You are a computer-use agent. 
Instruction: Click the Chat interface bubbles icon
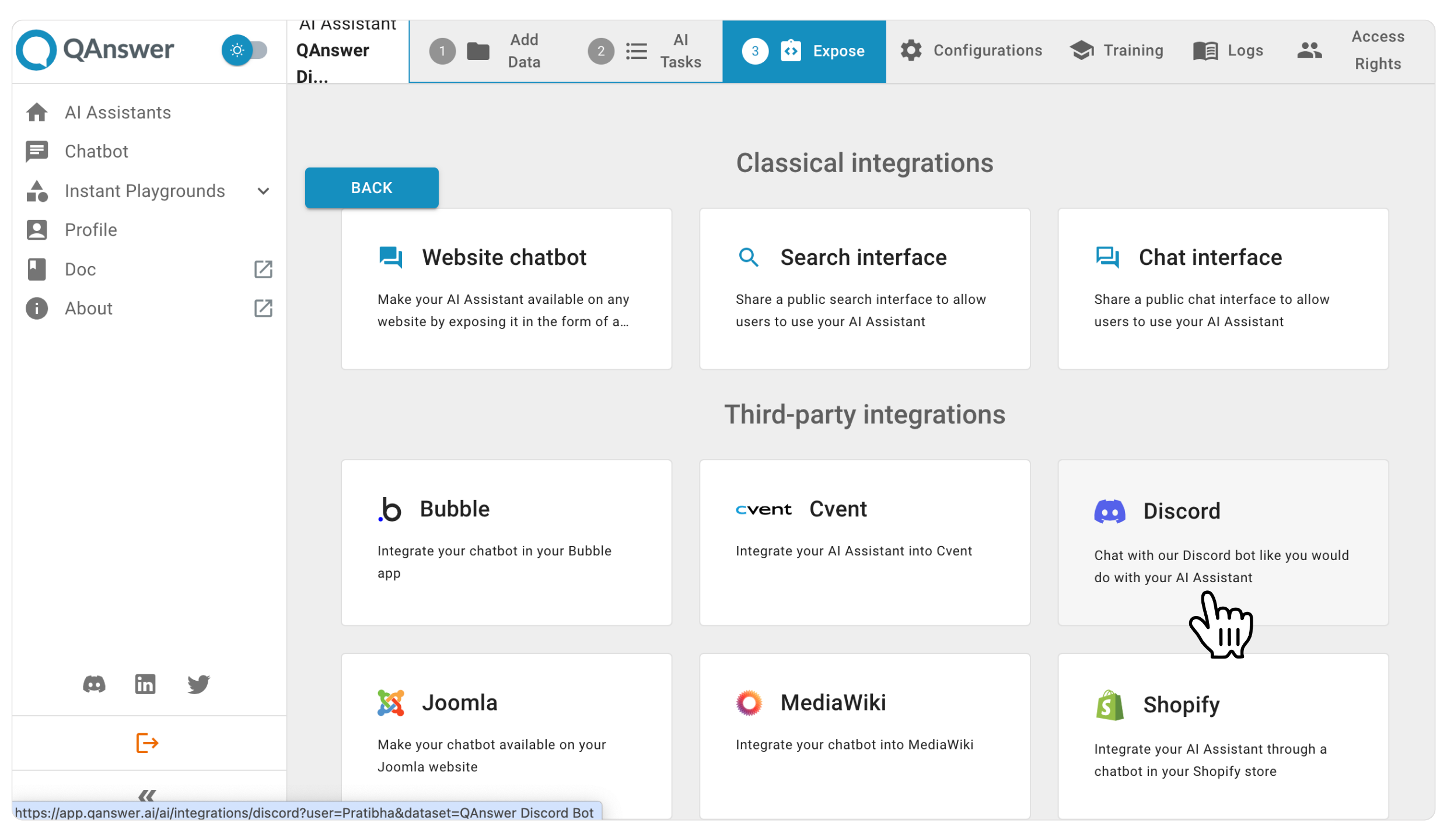1107,257
